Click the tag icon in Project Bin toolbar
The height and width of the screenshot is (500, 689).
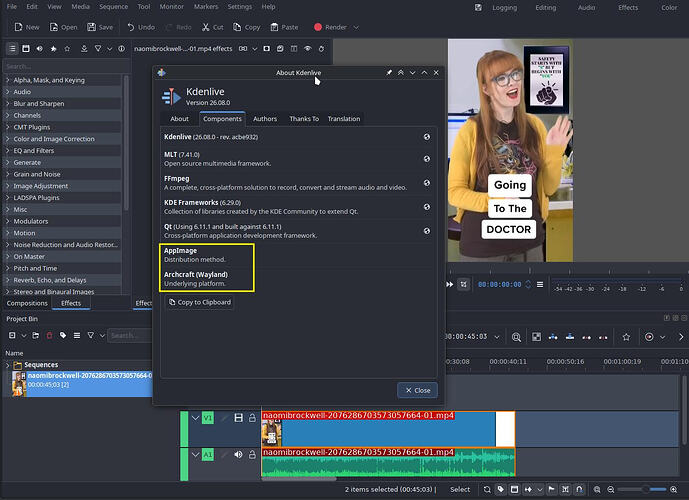pos(63,335)
